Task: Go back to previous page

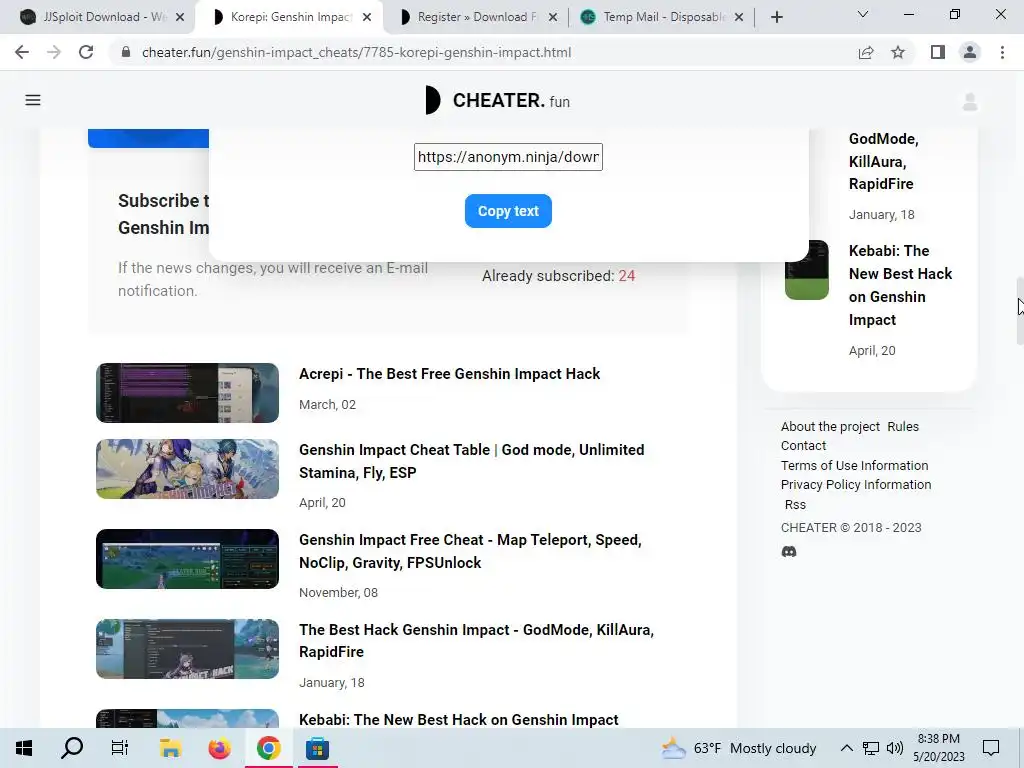Action: click(22, 52)
